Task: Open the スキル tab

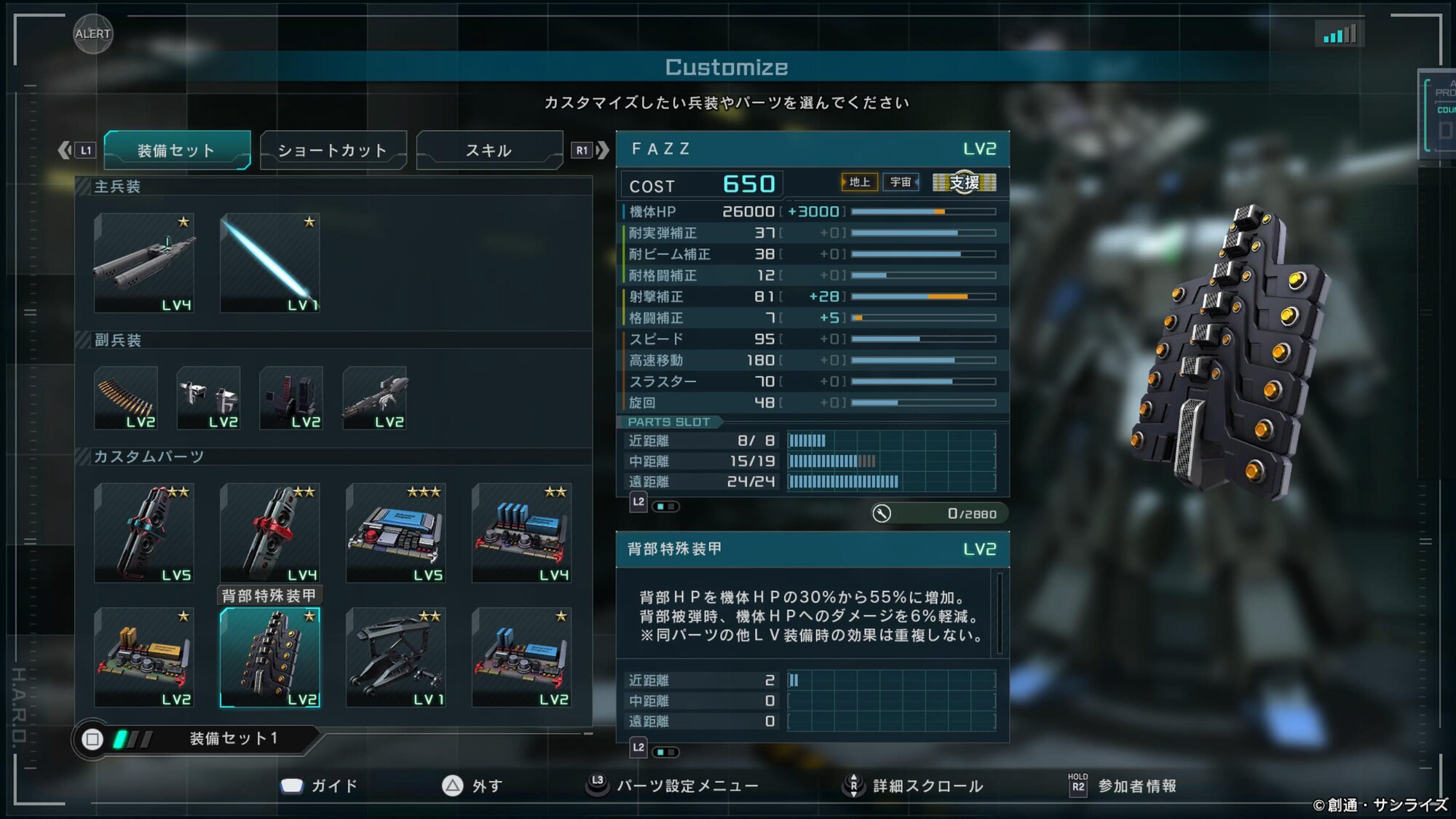Action: [489, 151]
